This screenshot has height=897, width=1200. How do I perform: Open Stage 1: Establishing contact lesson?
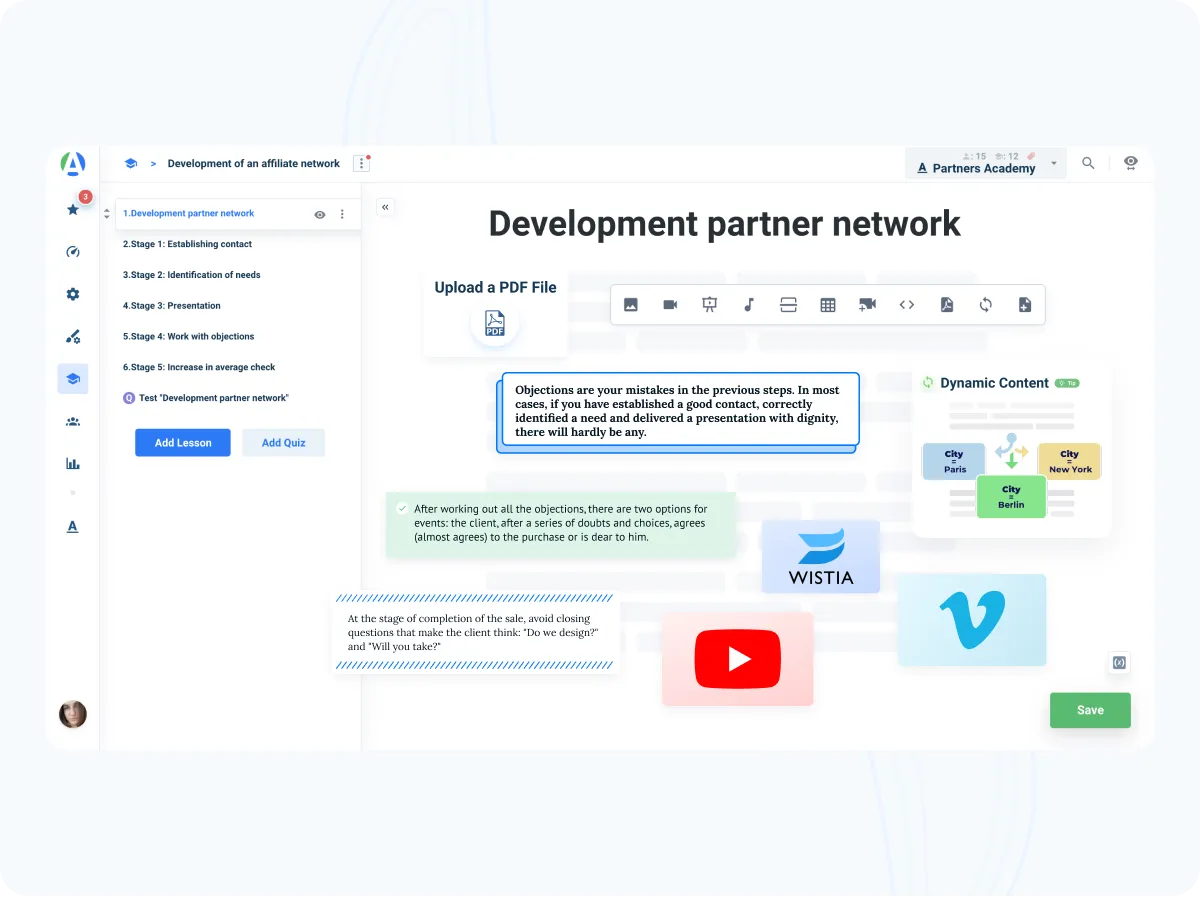point(187,244)
